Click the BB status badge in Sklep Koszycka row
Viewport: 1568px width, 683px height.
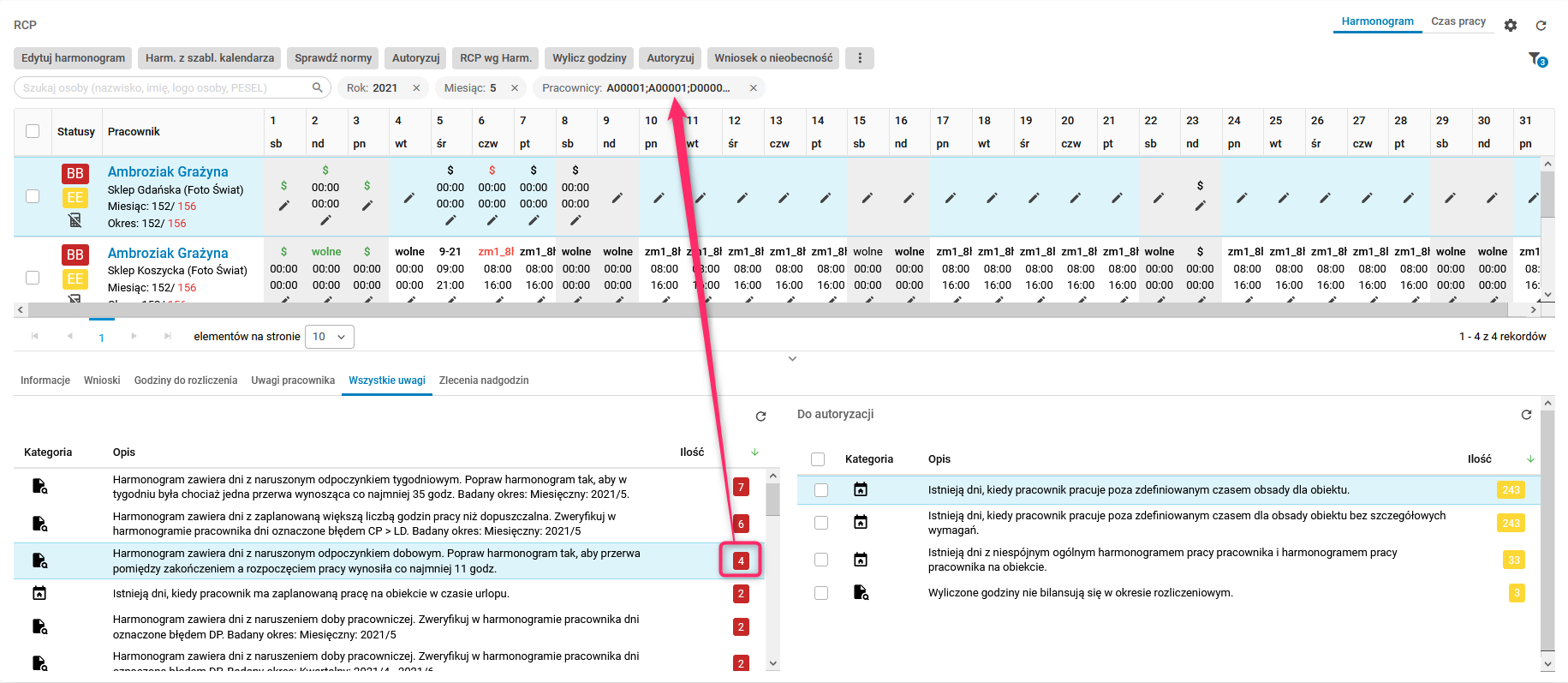75,255
